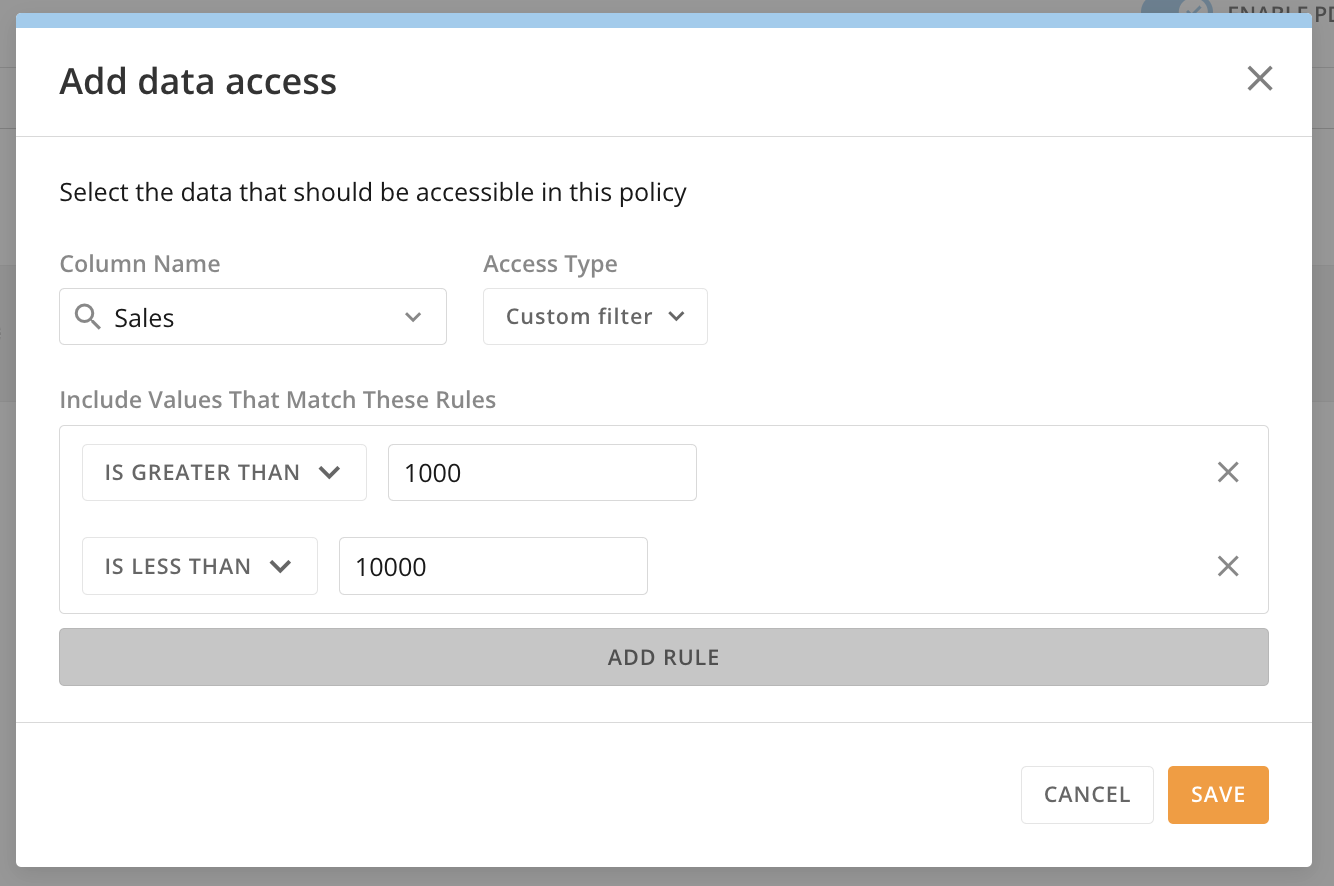Image resolution: width=1334 pixels, height=886 pixels.
Task: Cancel the data access changes
Action: pos(1087,794)
